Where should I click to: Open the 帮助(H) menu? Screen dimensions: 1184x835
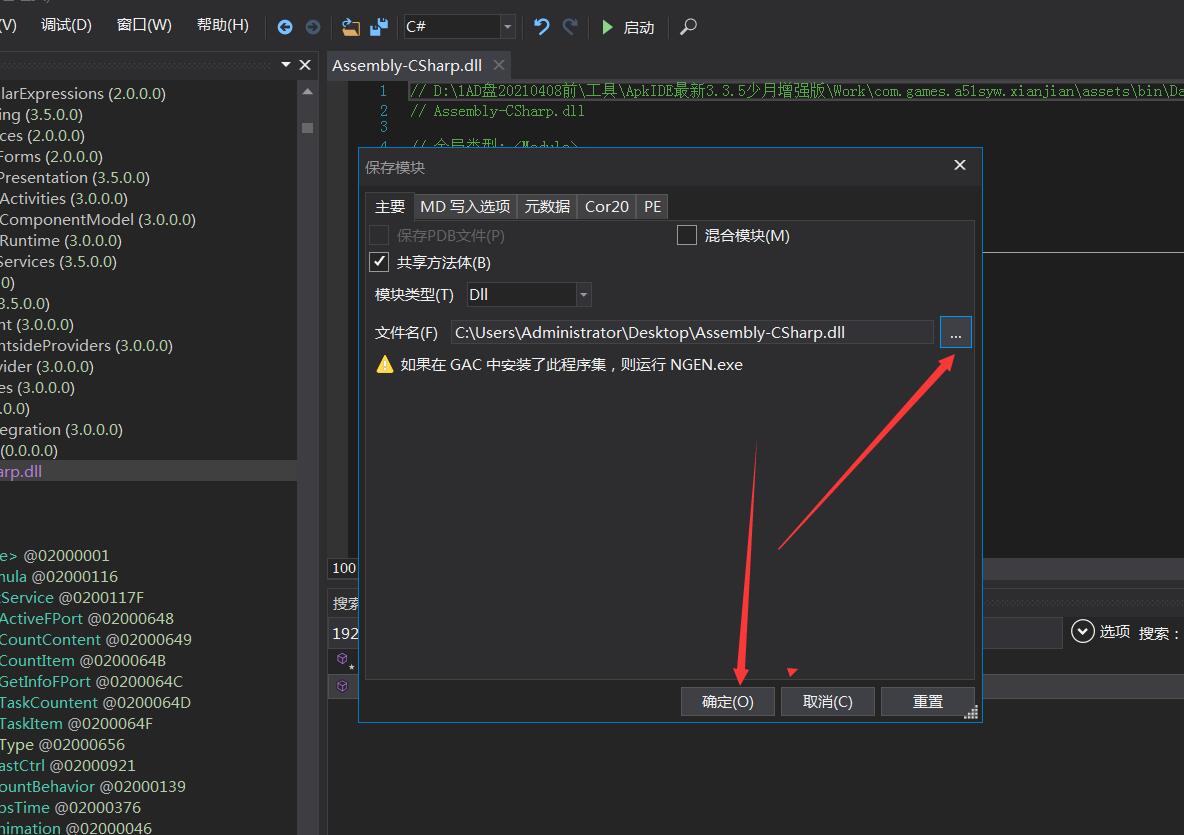click(x=223, y=25)
